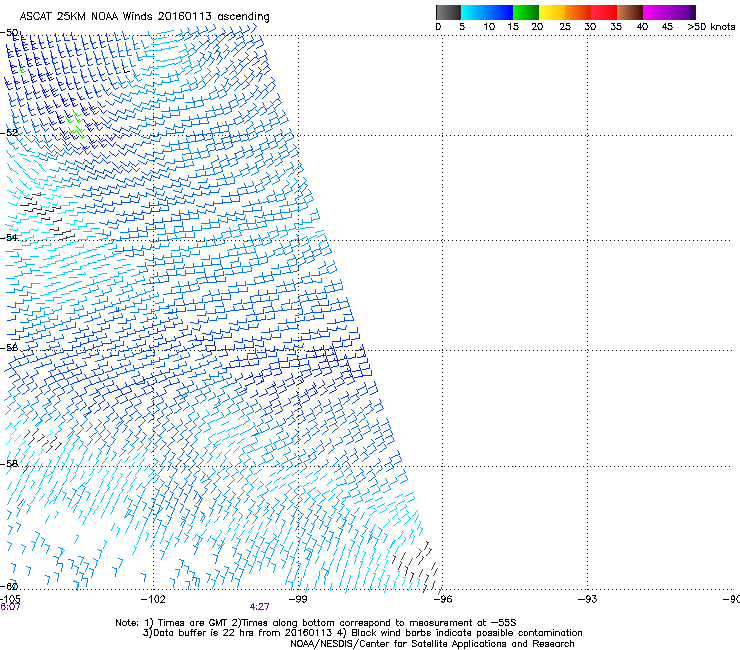Screen dimensions: 740x650
Task: Click the -93 longitude axis label
Action: 587,599
